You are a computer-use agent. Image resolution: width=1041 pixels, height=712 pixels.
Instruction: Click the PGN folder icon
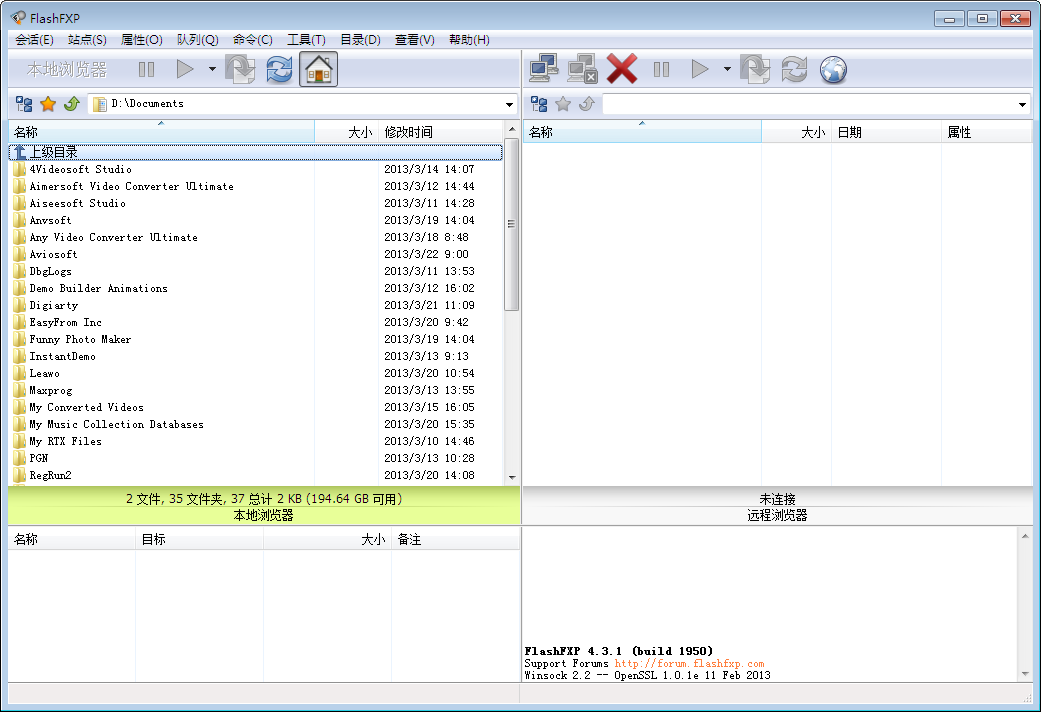pyautogui.click(x=19, y=458)
